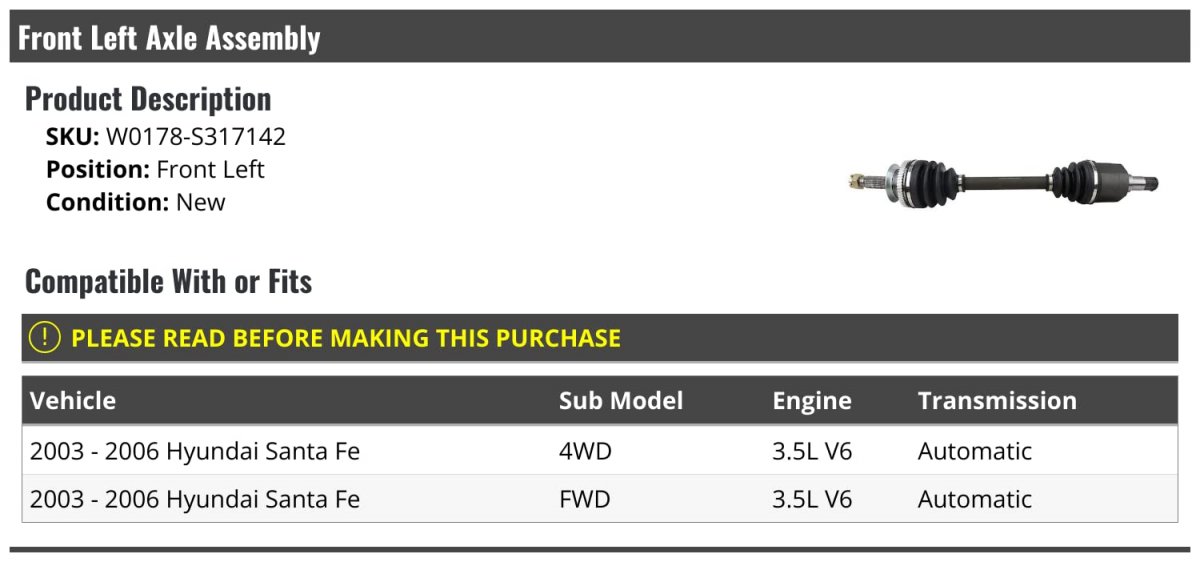This screenshot has width=1200, height=562.
Task: Click Automatic transmission in 4WD row
Action: [x=975, y=451]
